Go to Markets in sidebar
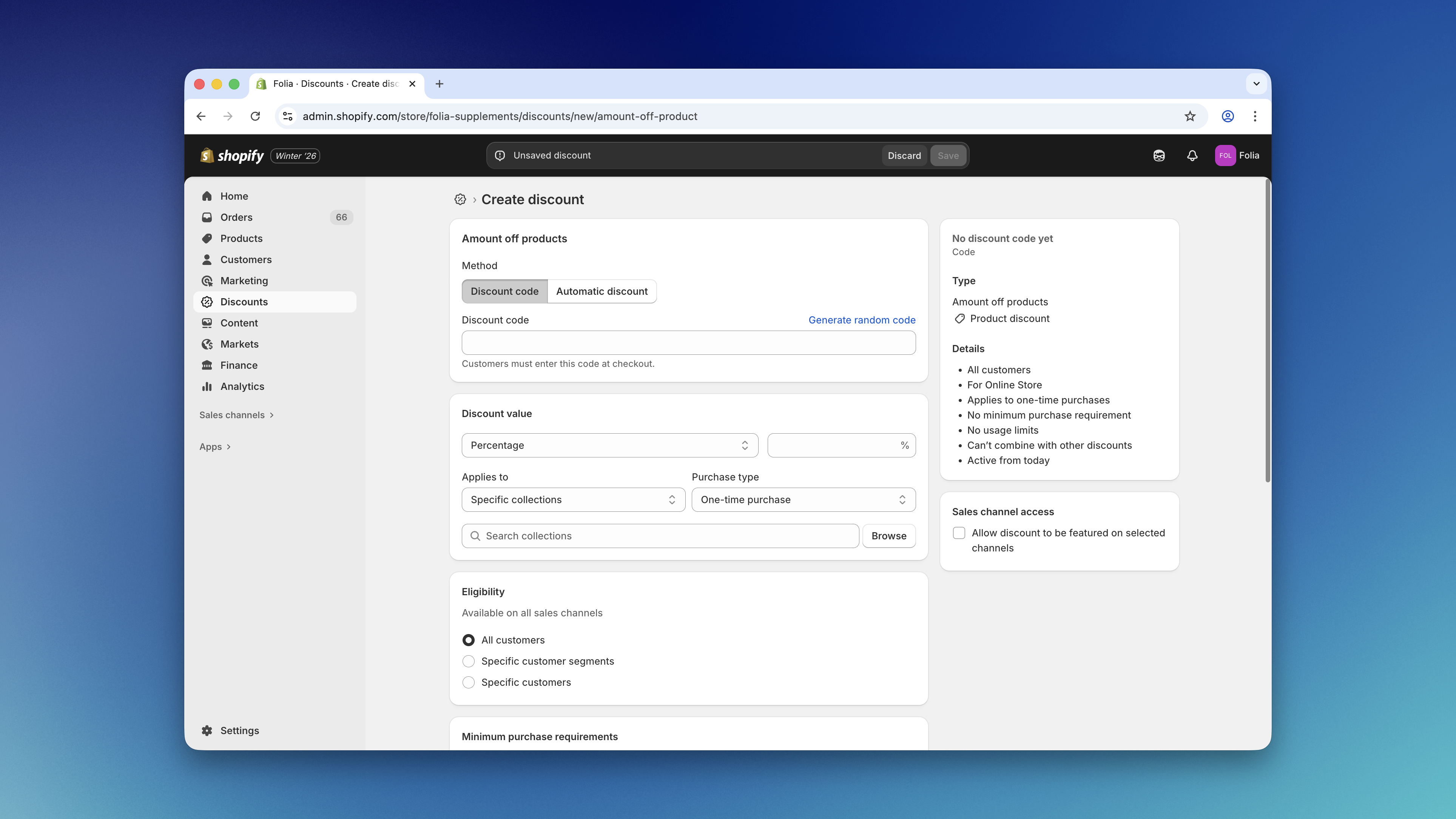The width and height of the screenshot is (1456, 819). pos(239,344)
